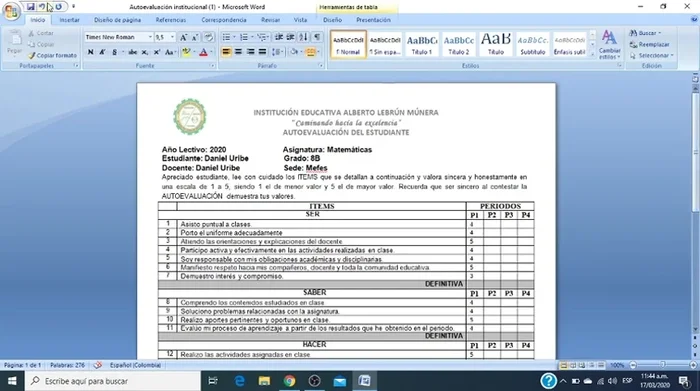Open the Office button menu
This screenshot has height=391, width=700.
pos(11,11)
